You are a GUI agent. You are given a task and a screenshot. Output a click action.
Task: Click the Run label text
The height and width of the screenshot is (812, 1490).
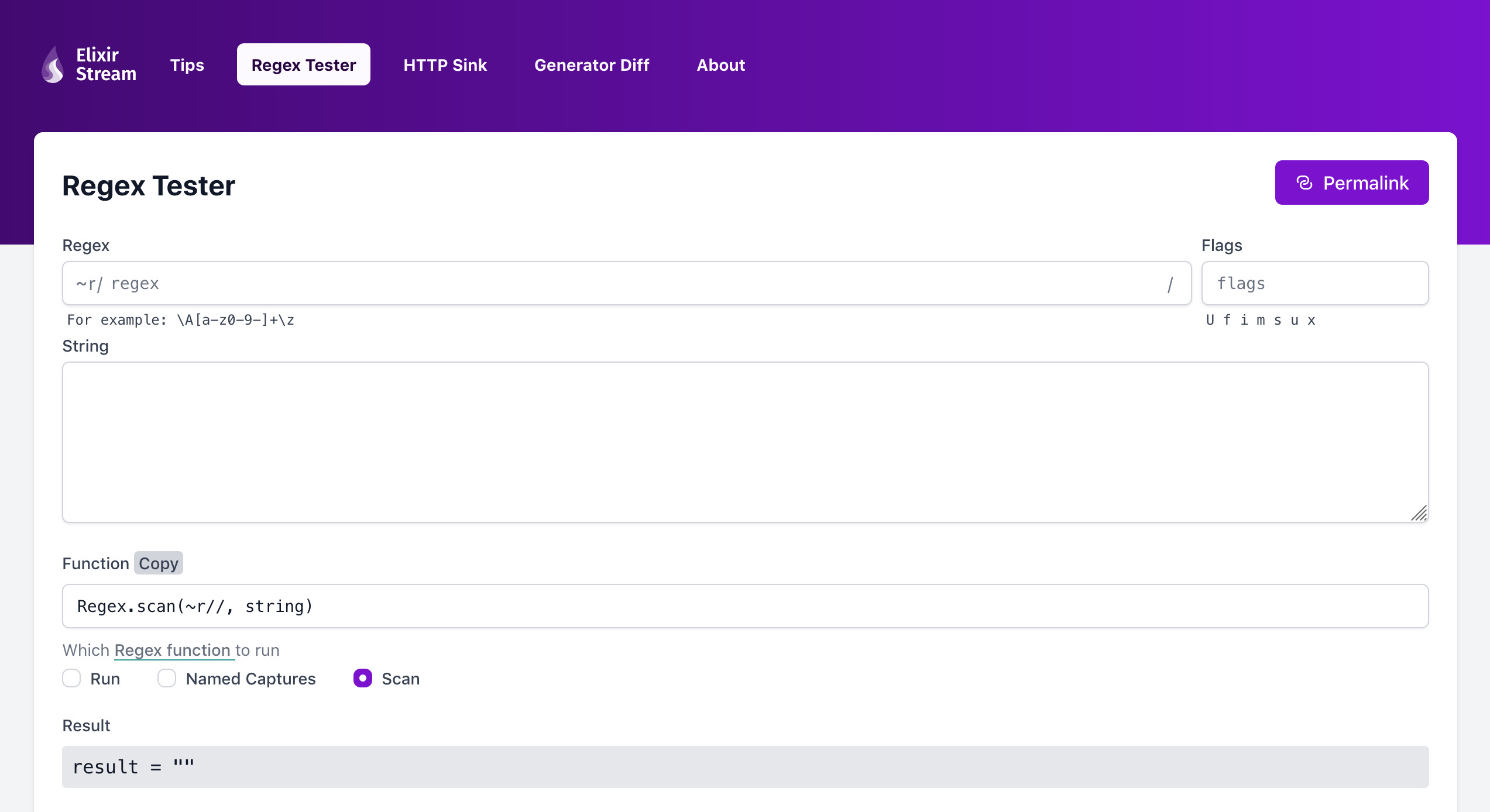tap(105, 679)
